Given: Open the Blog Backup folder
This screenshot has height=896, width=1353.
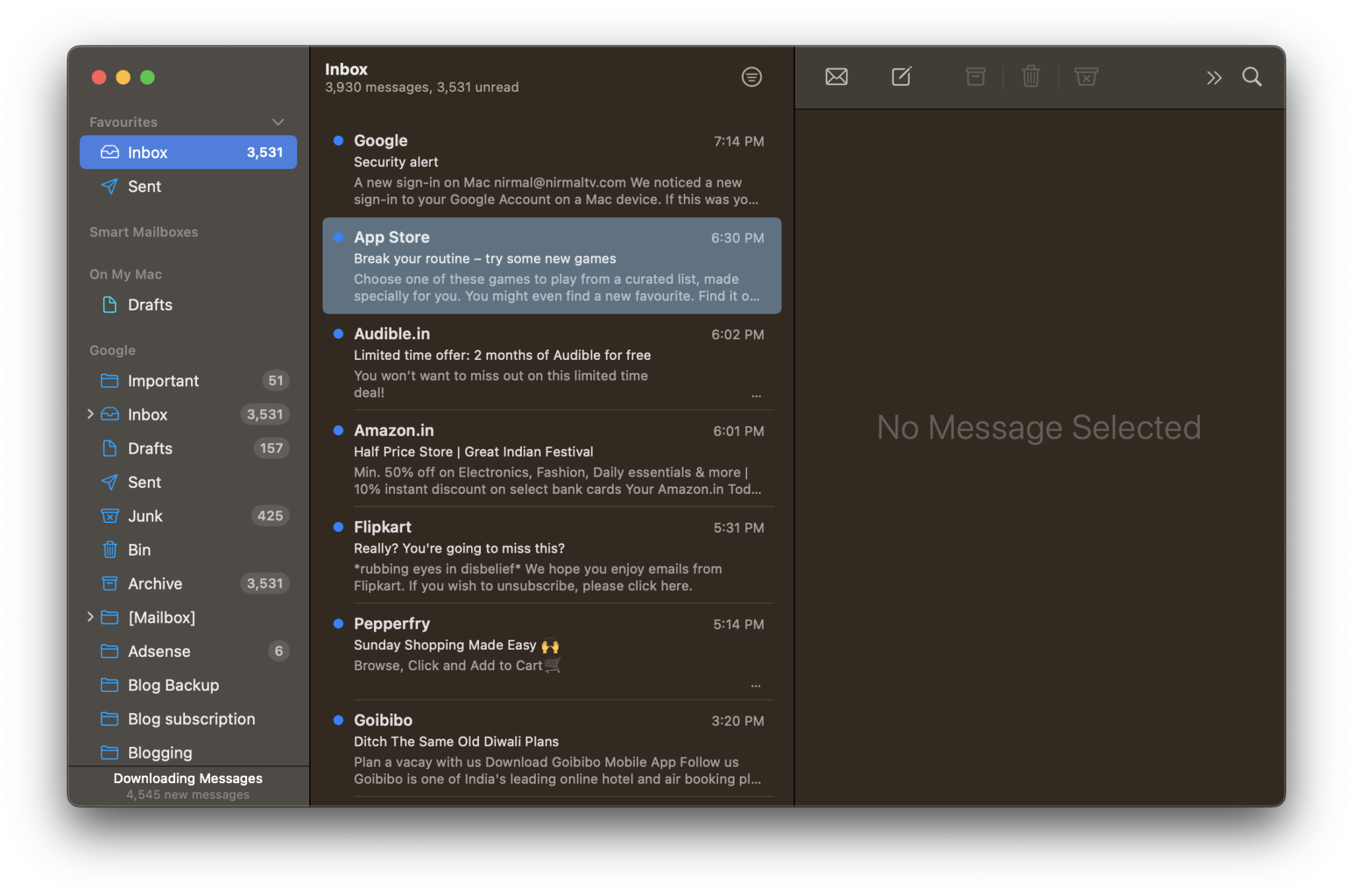Looking at the screenshot, I should coord(188,685).
